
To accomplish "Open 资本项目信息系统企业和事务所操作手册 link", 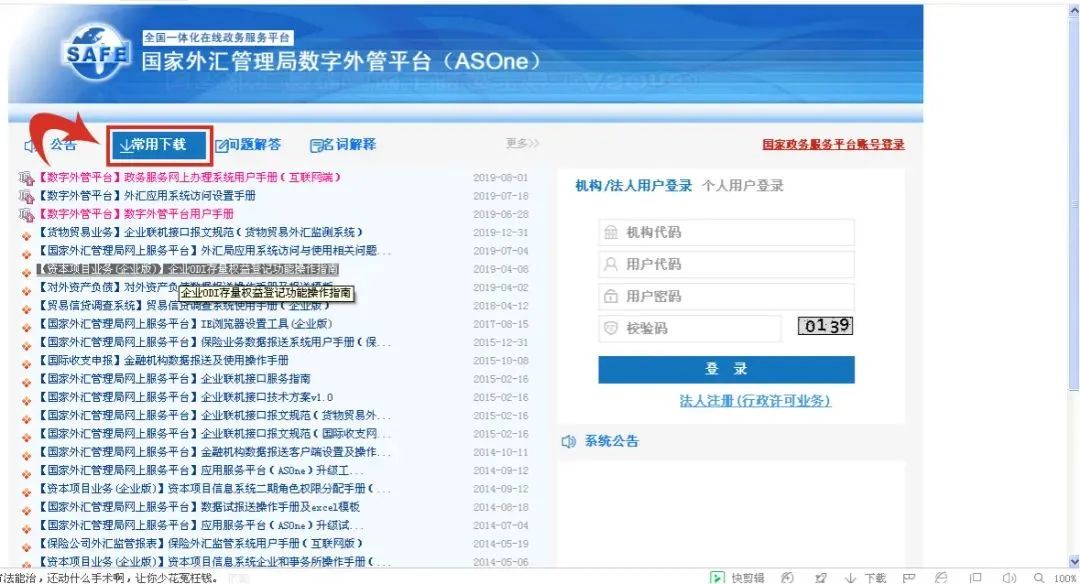I will [x=279, y=563].
